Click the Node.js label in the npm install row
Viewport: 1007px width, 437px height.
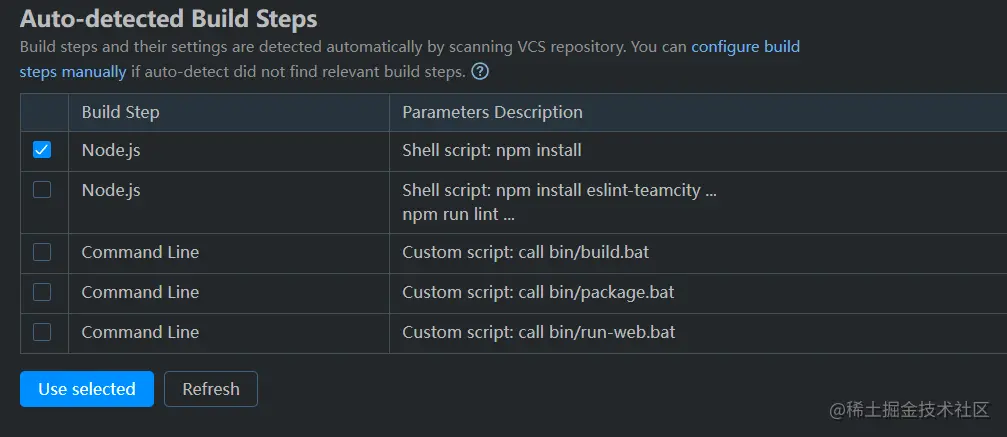point(109,151)
